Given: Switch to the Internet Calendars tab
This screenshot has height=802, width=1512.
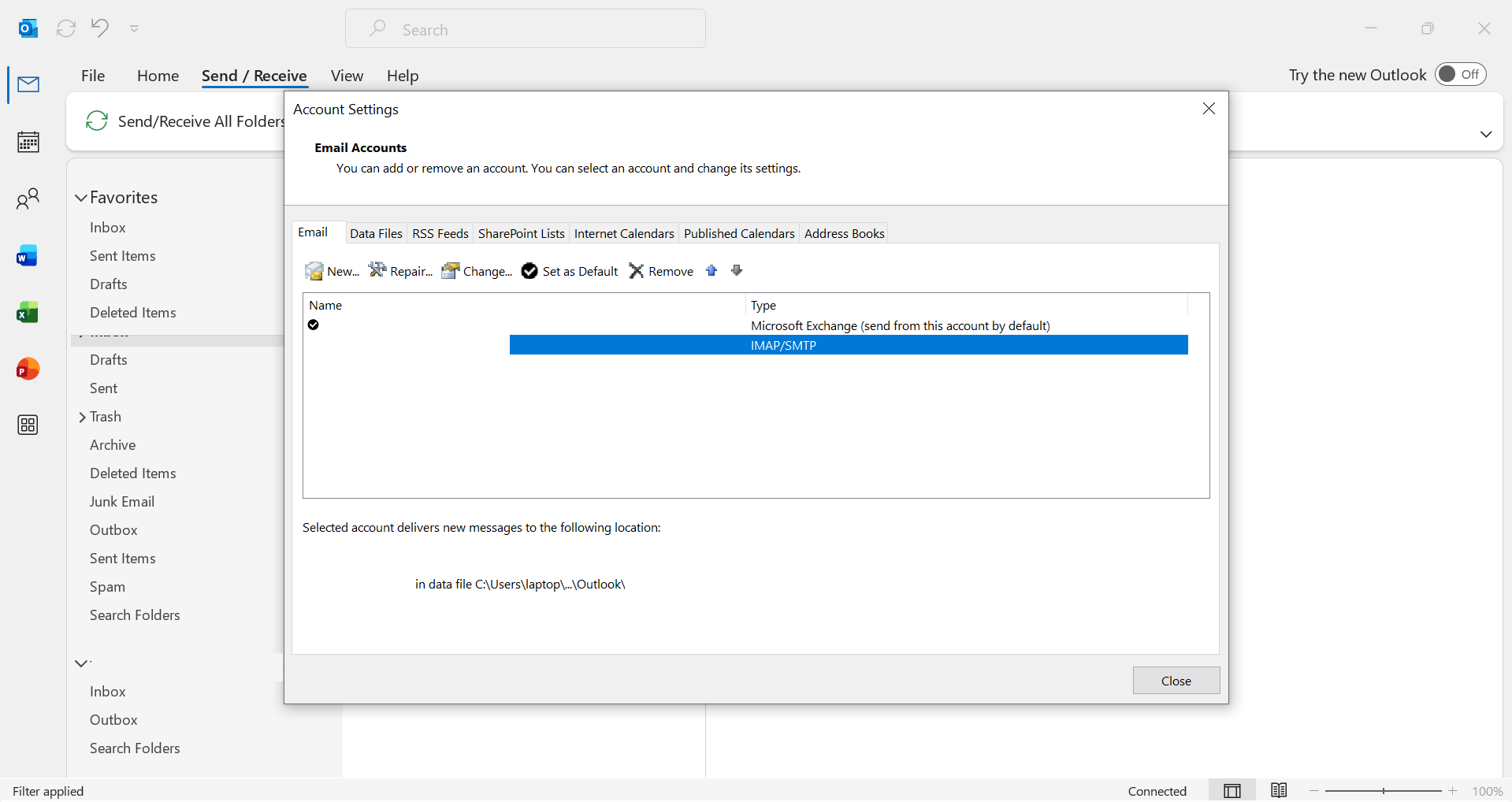Looking at the screenshot, I should point(624,234).
